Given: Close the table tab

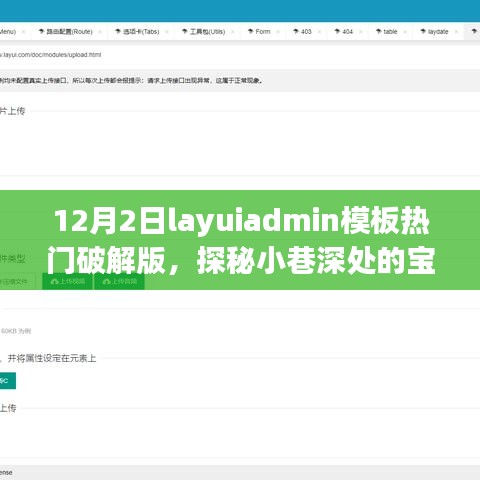Looking at the screenshot, I should click(x=405, y=32).
